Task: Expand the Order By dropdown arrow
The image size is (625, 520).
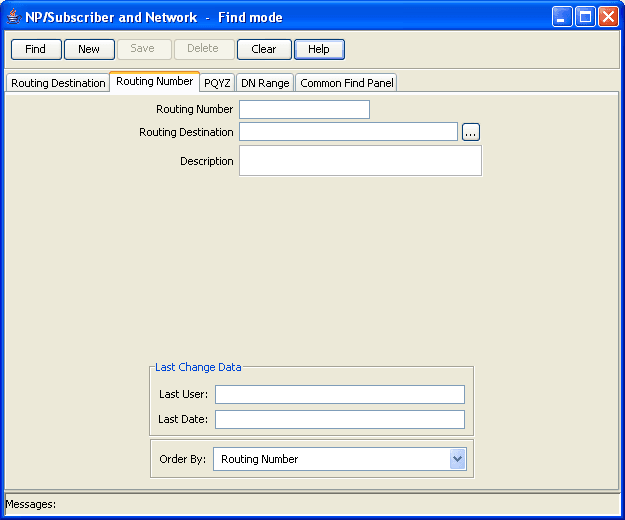Action: point(458,459)
